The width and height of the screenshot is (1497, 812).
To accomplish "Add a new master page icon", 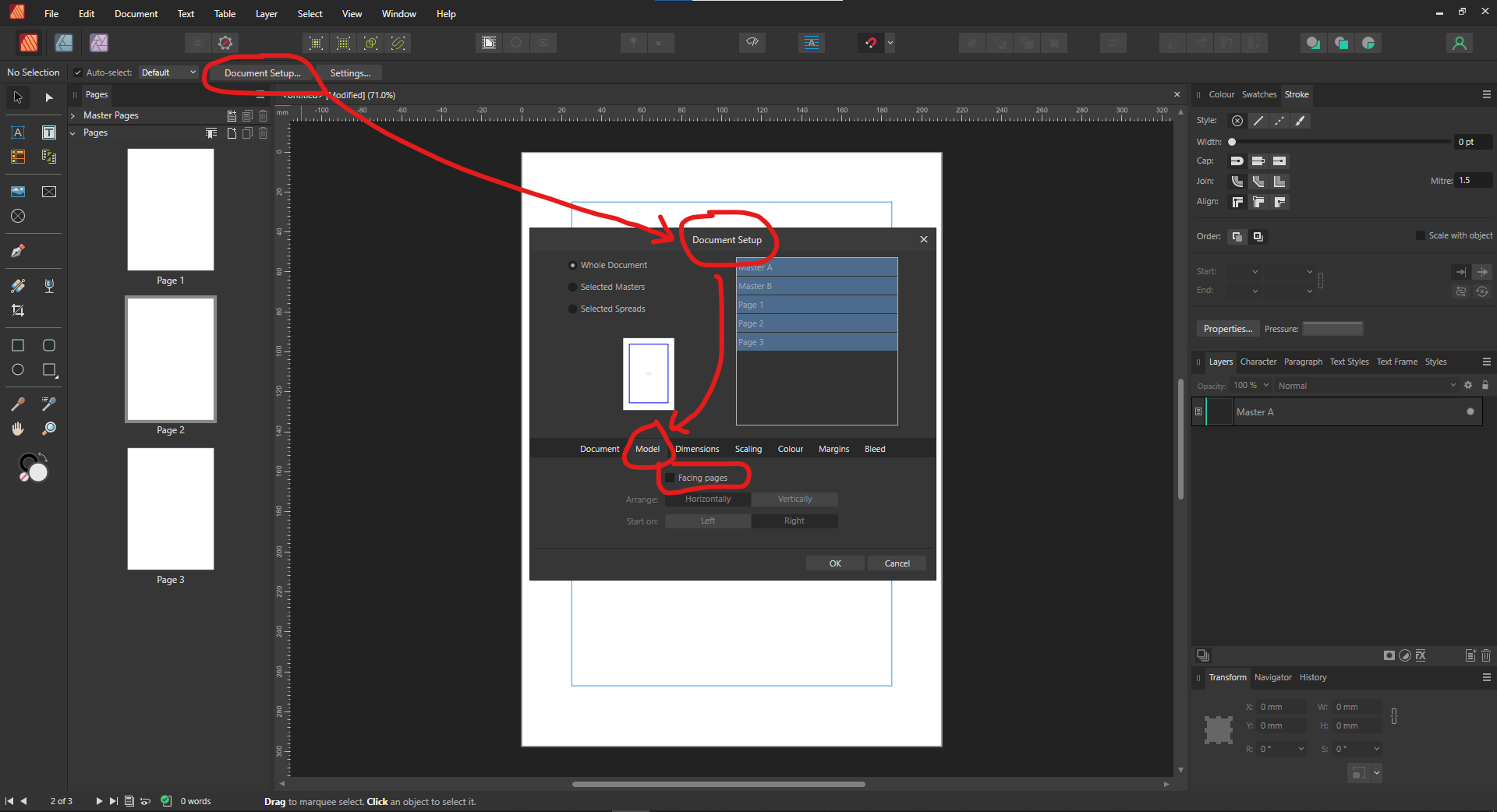I will coord(232,115).
